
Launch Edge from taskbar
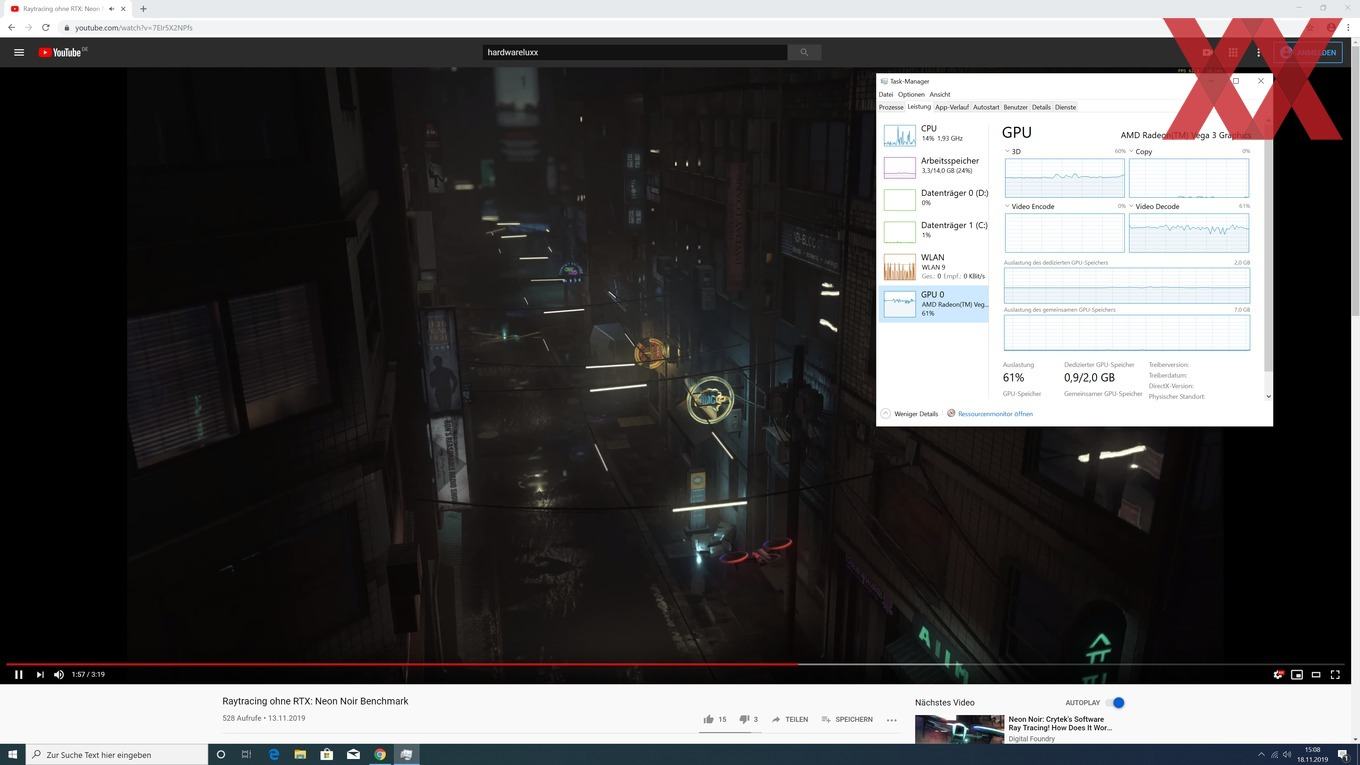(273, 754)
